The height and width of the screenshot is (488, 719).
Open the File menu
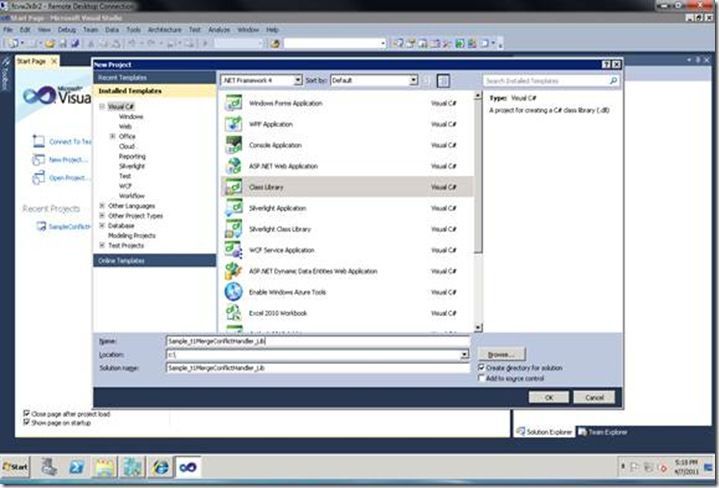coord(8,30)
